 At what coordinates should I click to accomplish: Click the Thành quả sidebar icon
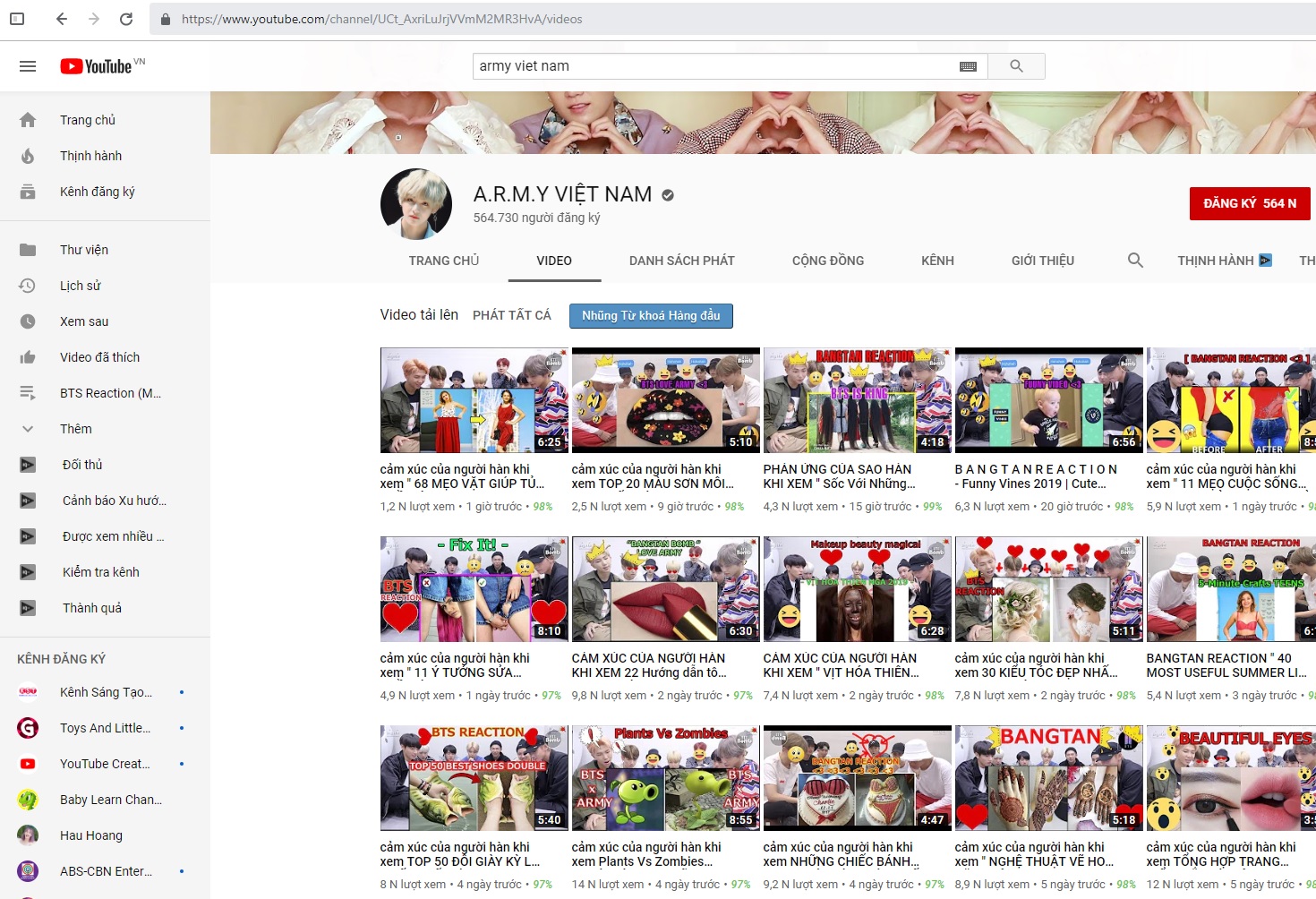tap(28, 608)
